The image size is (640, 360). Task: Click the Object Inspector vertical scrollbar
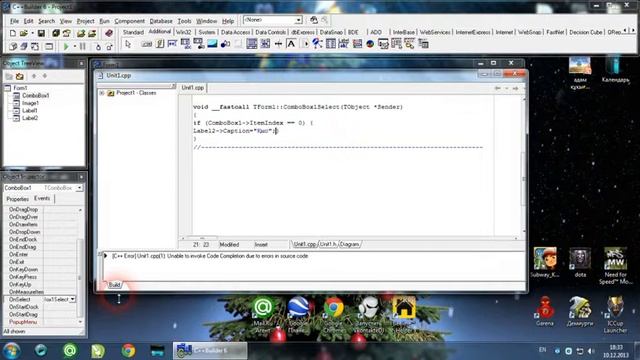tap(80, 265)
